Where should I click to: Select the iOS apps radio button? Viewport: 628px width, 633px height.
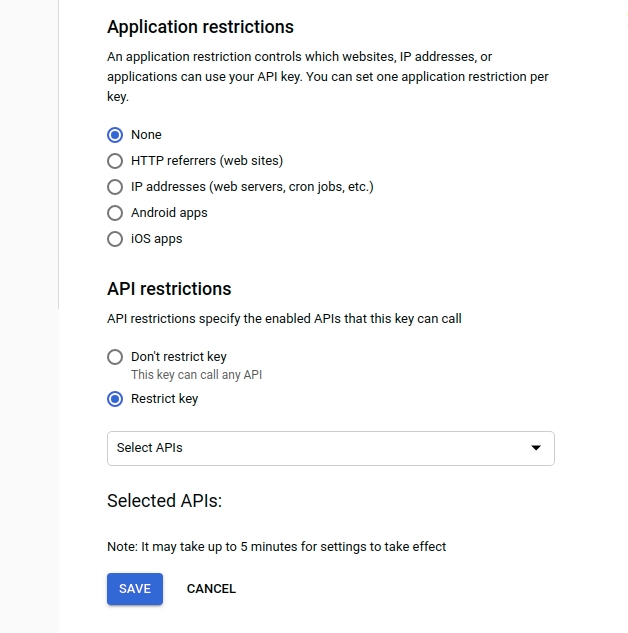click(x=115, y=239)
